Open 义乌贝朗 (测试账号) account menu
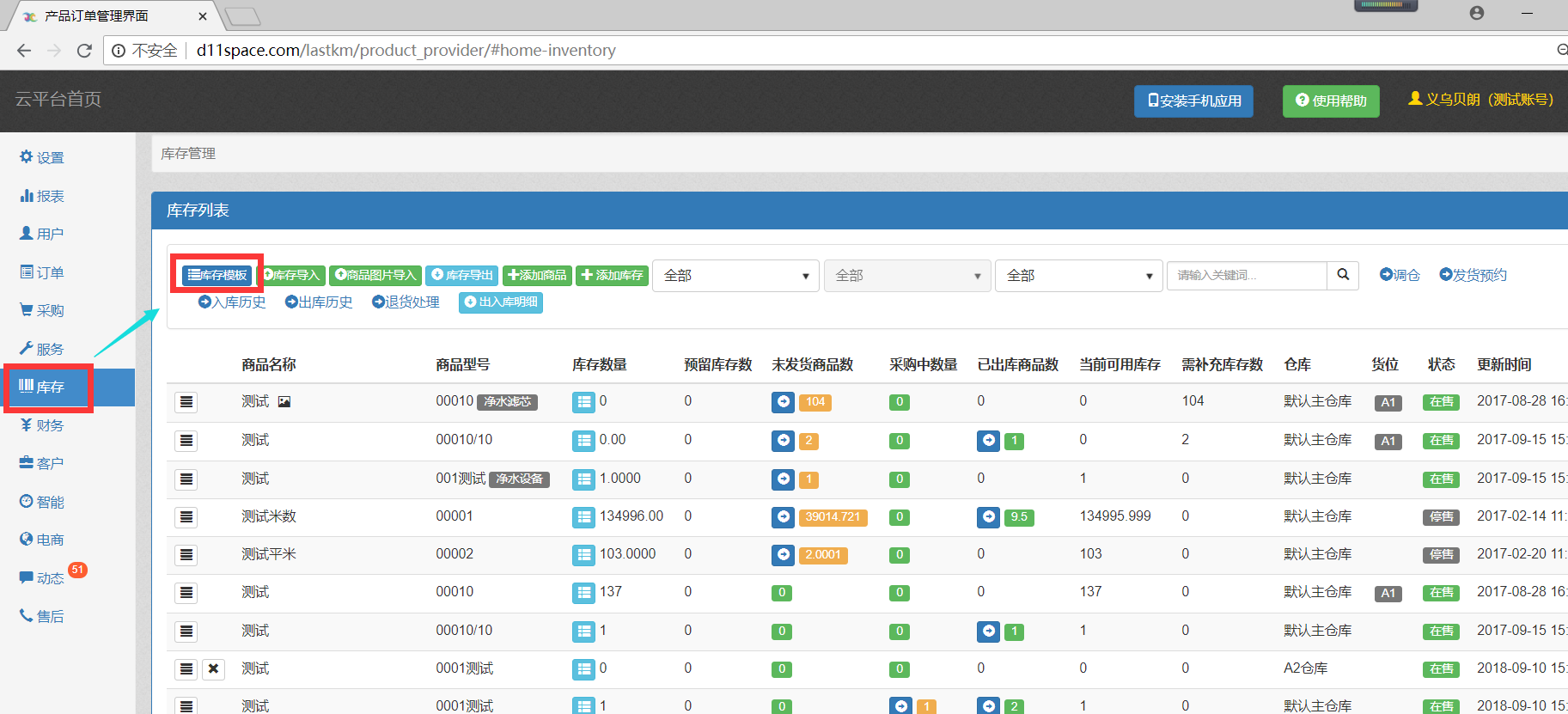The image size is (1568, 714). (x=1480, y=100)
